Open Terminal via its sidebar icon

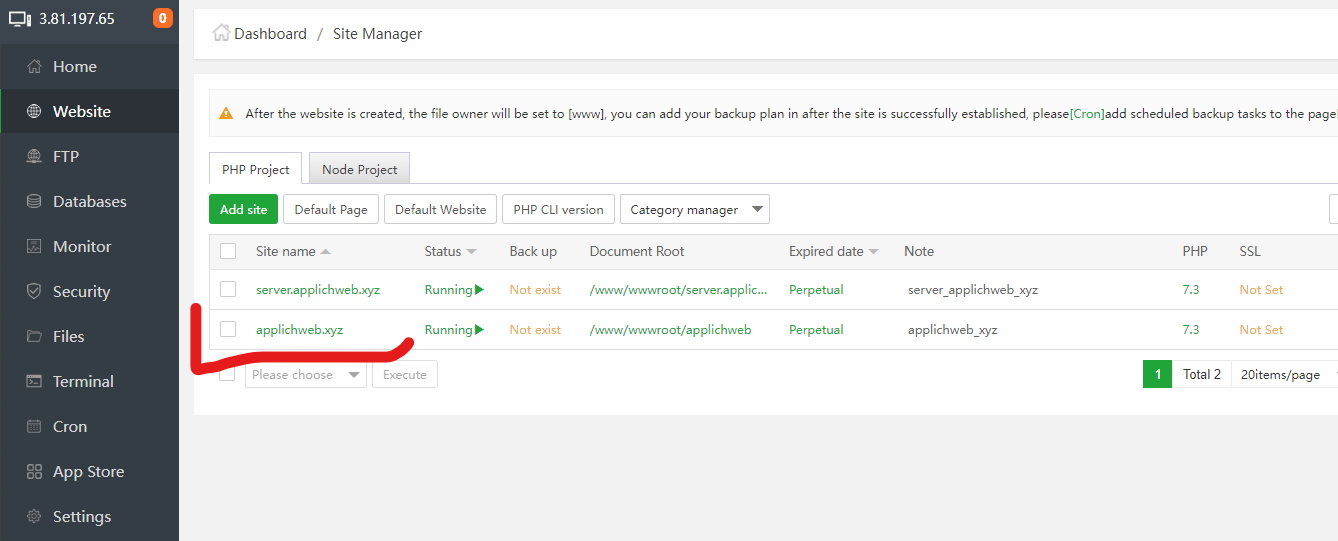click(x=34, y=382)
